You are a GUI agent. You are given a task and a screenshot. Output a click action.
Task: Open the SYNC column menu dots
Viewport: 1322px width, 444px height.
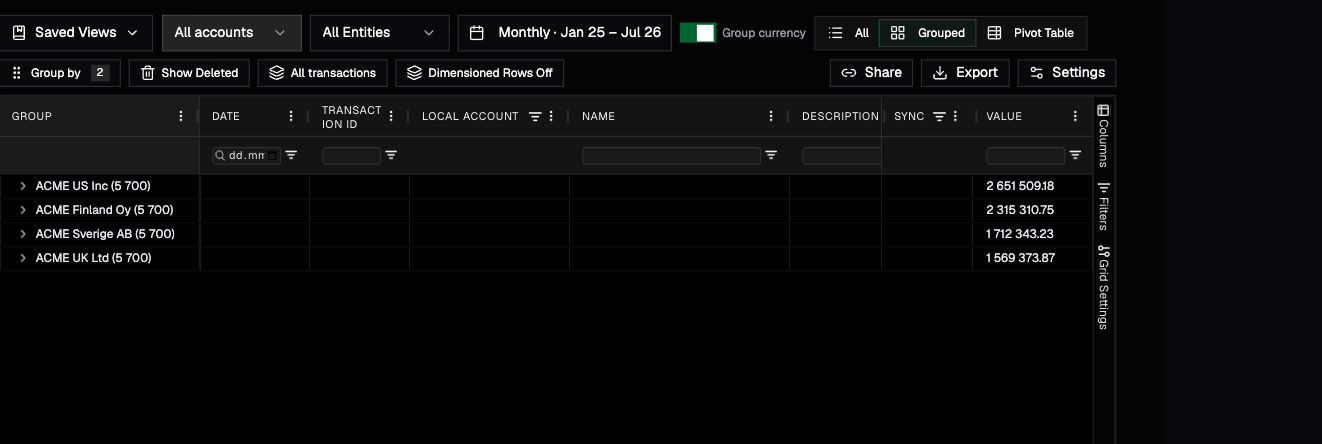pos(955,117)
